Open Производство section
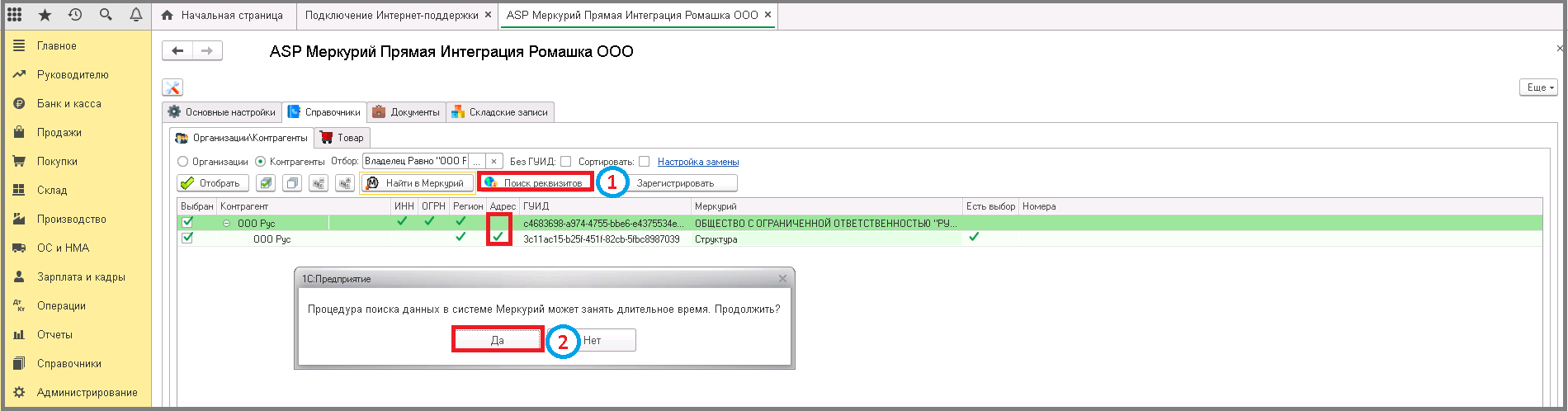1568x411 pixels. pyautogui.click(x=72, y=220)
